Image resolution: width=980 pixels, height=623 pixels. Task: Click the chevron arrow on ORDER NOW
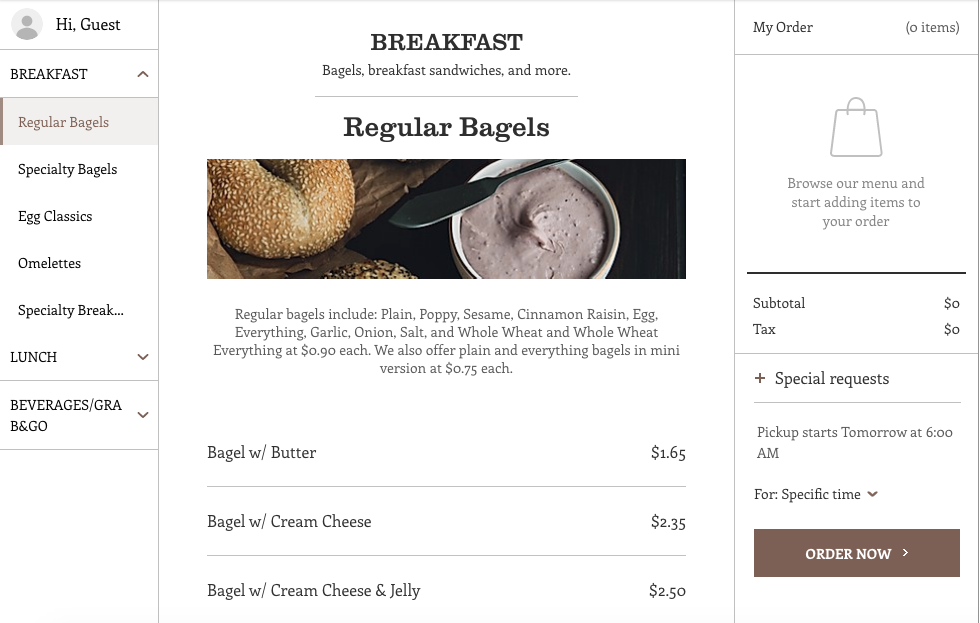[906, 553]
